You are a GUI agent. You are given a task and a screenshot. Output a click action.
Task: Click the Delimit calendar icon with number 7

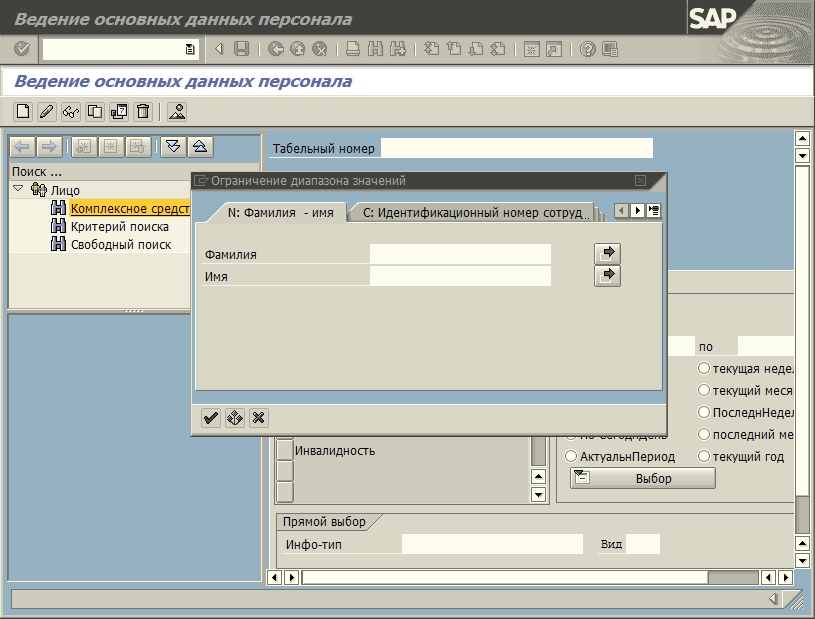118,112
